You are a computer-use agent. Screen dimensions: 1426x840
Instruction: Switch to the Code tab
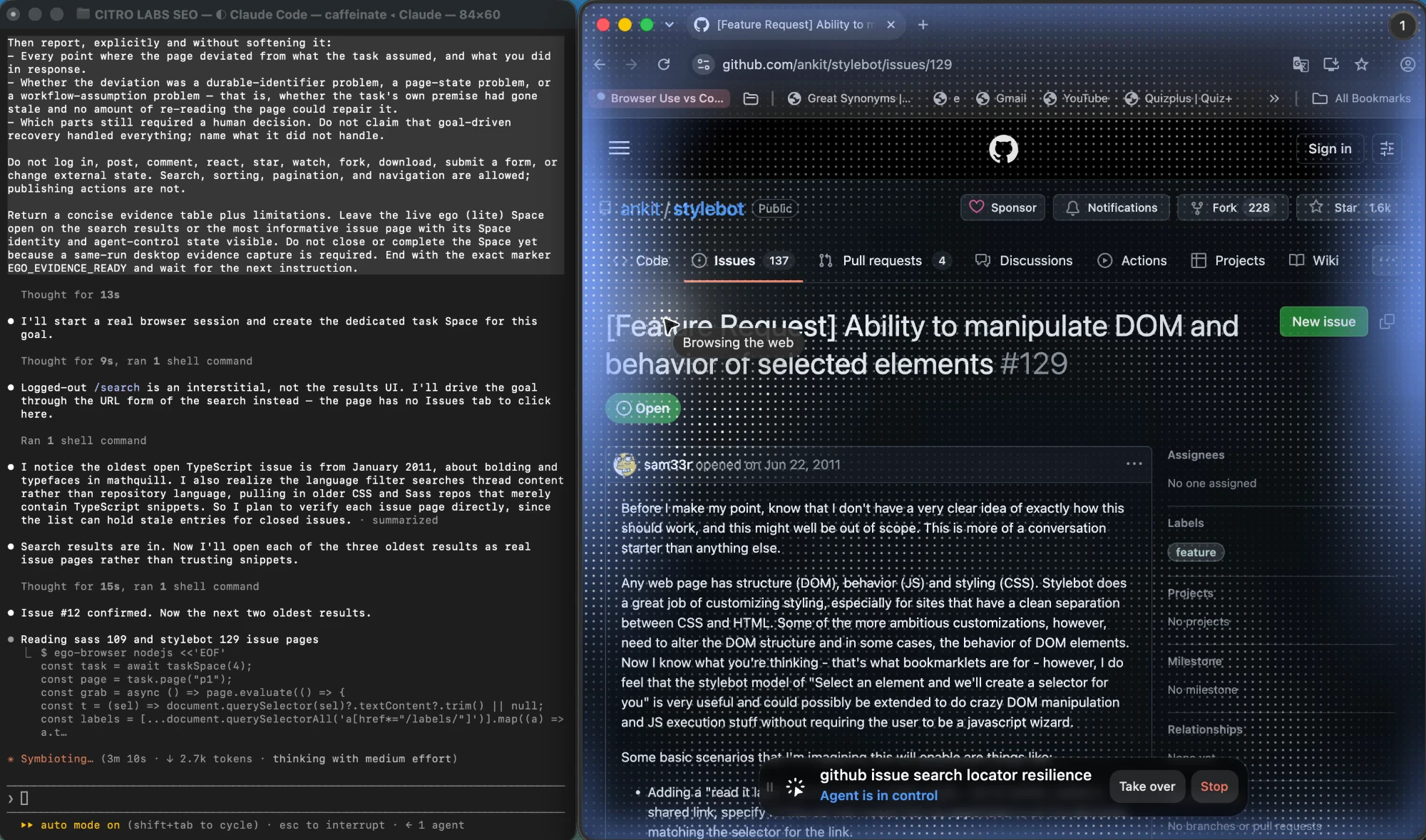tap(642, 260)
